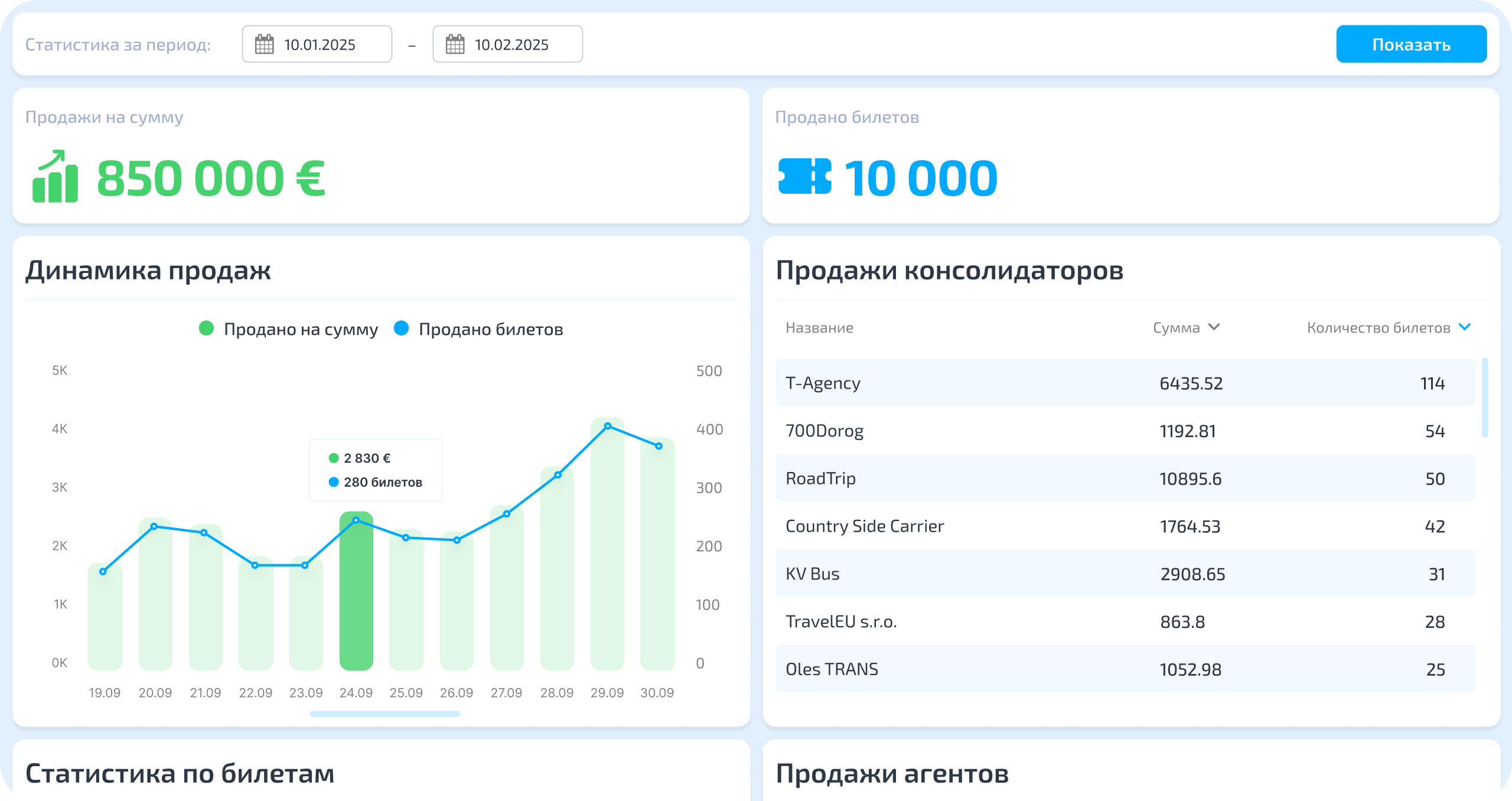Click the chart horizontal scrollbar
The width and height of the screenshot is (1512, 801).
(385, 714)
